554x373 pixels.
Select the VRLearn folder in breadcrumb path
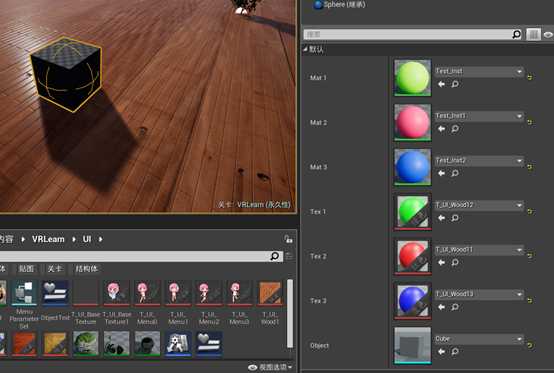click(x=48, y=239)
